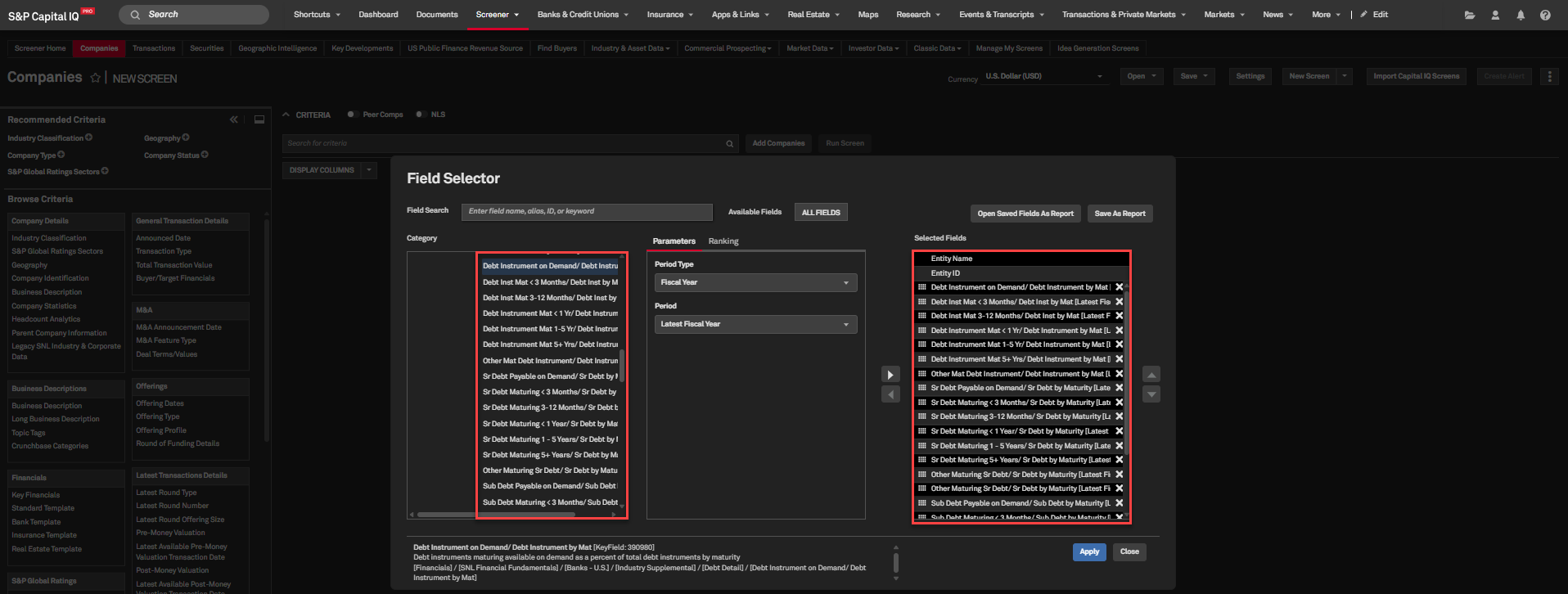Open the vertical ellipsis more options

click(1549, 76)
